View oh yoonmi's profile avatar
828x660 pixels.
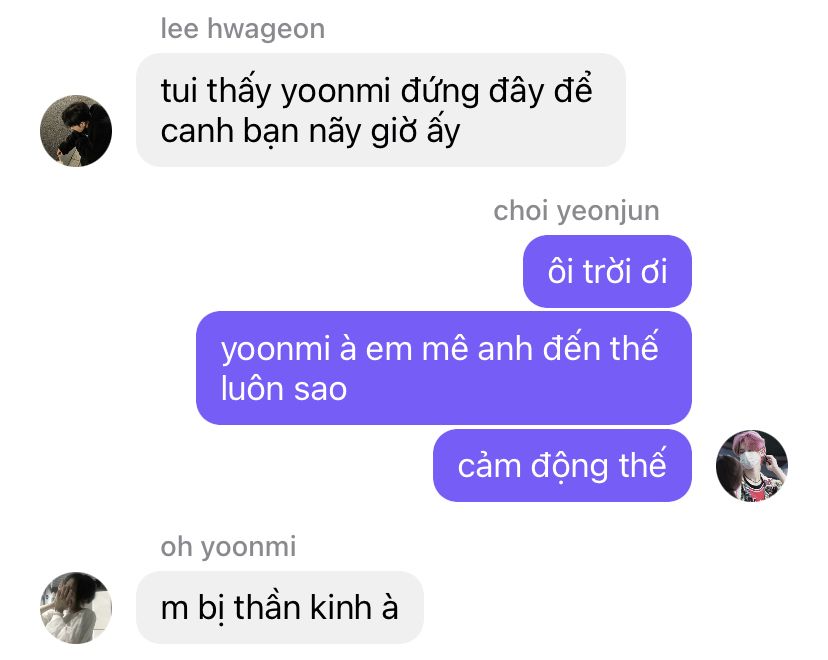coord(76,608)
